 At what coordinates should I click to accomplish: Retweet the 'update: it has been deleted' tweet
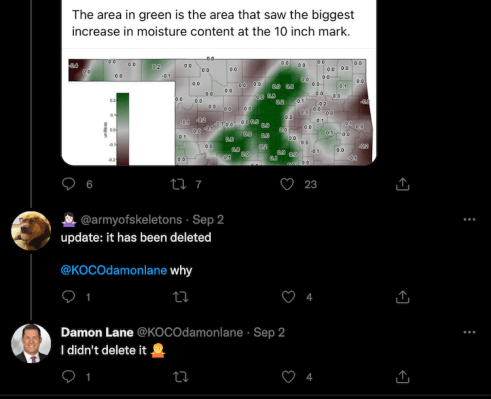pyautogui.click(x=181, y=296)
